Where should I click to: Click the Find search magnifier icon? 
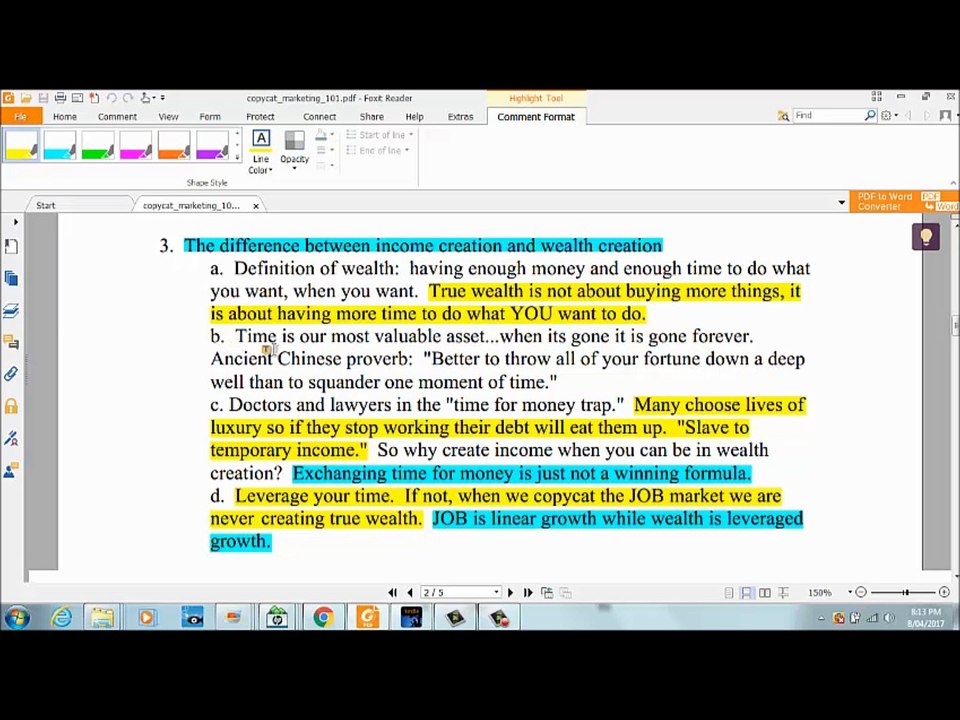pyautogui.click(x=869, y=115)
